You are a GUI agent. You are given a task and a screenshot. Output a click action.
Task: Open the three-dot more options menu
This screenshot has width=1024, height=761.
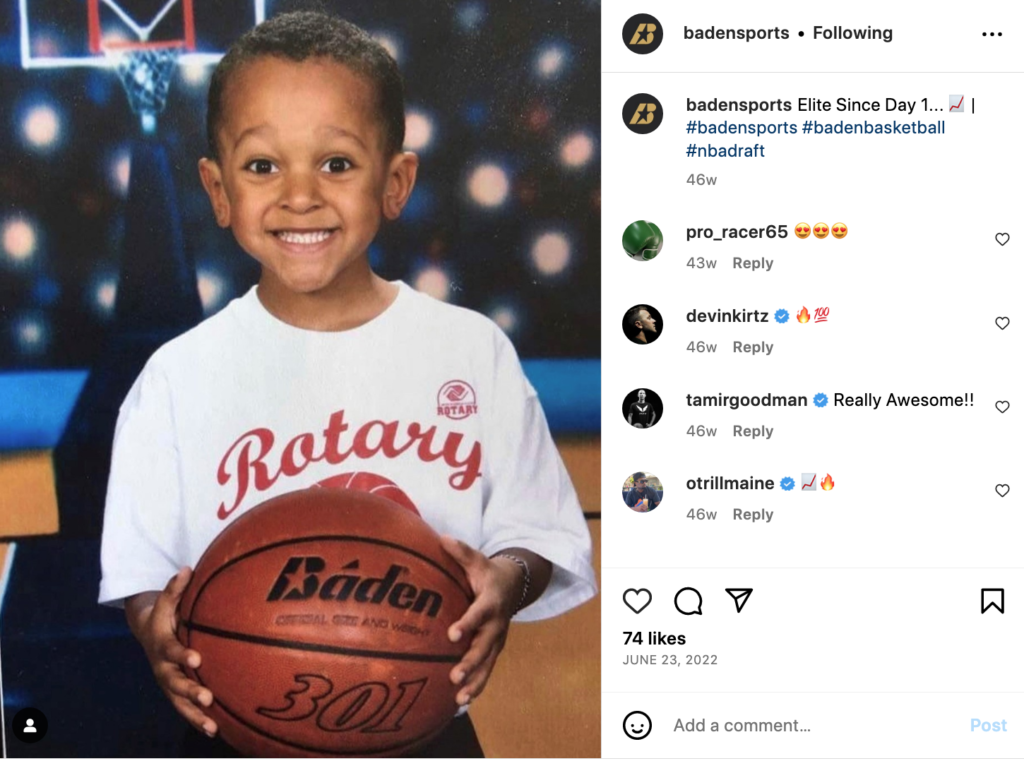click(991, 34)
